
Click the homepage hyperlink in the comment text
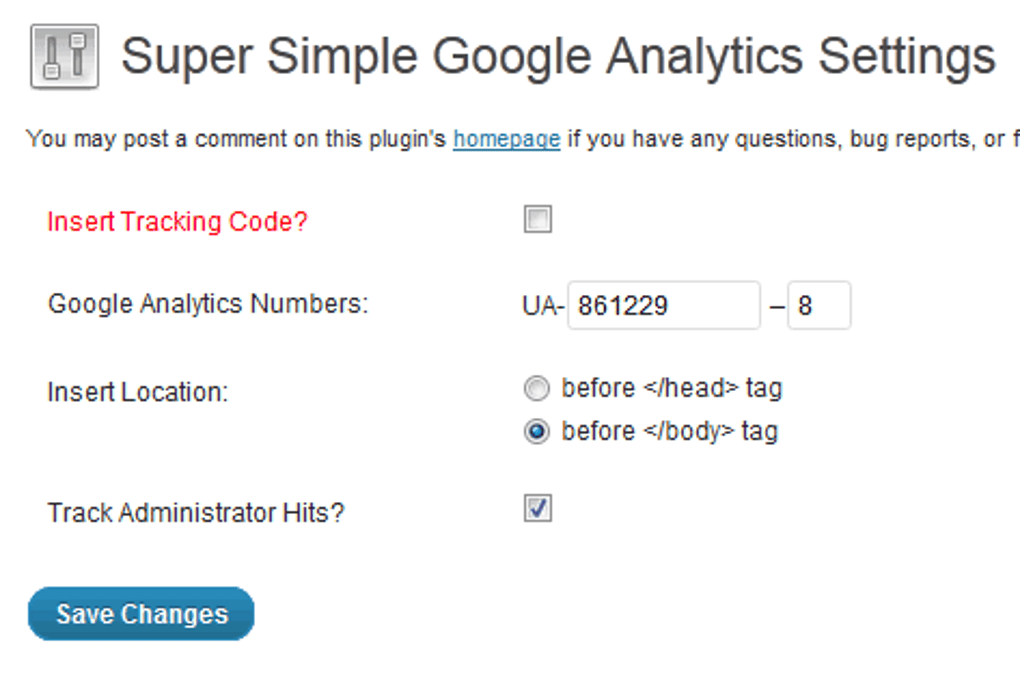tap(506, 139)
